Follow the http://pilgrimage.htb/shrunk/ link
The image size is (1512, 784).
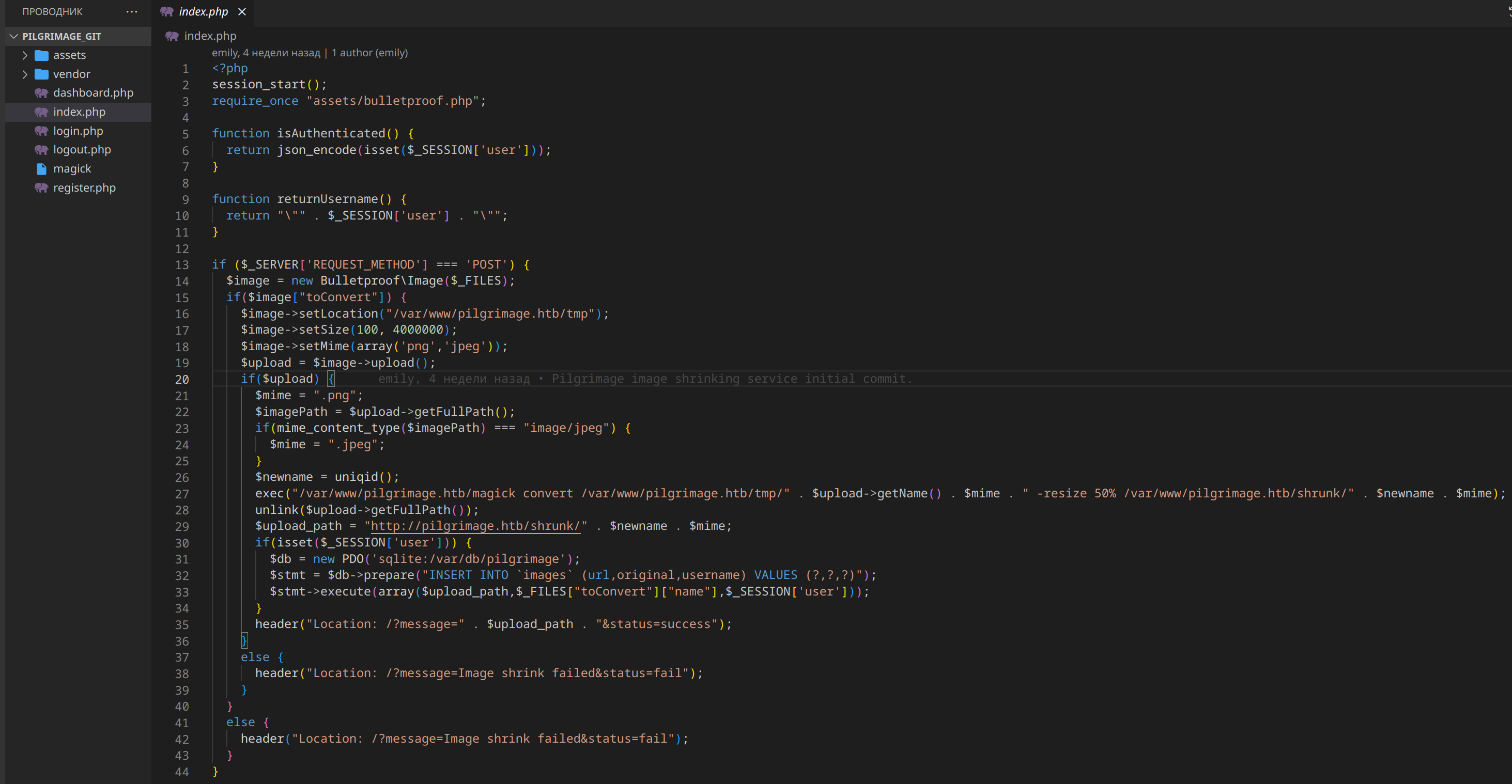(475, 526)
